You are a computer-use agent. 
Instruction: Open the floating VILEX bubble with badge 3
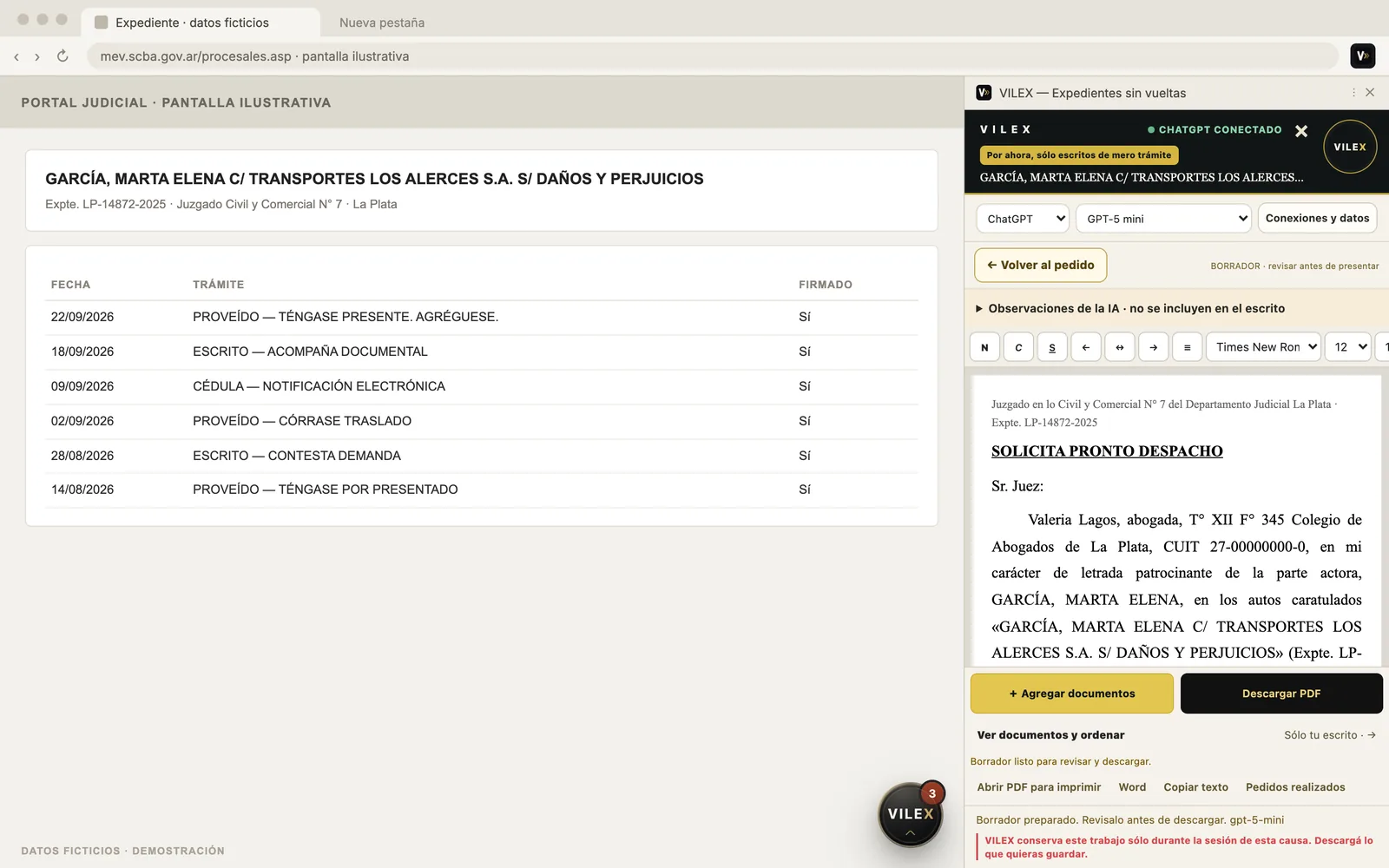pyautogui.click(x=911, y=814)
